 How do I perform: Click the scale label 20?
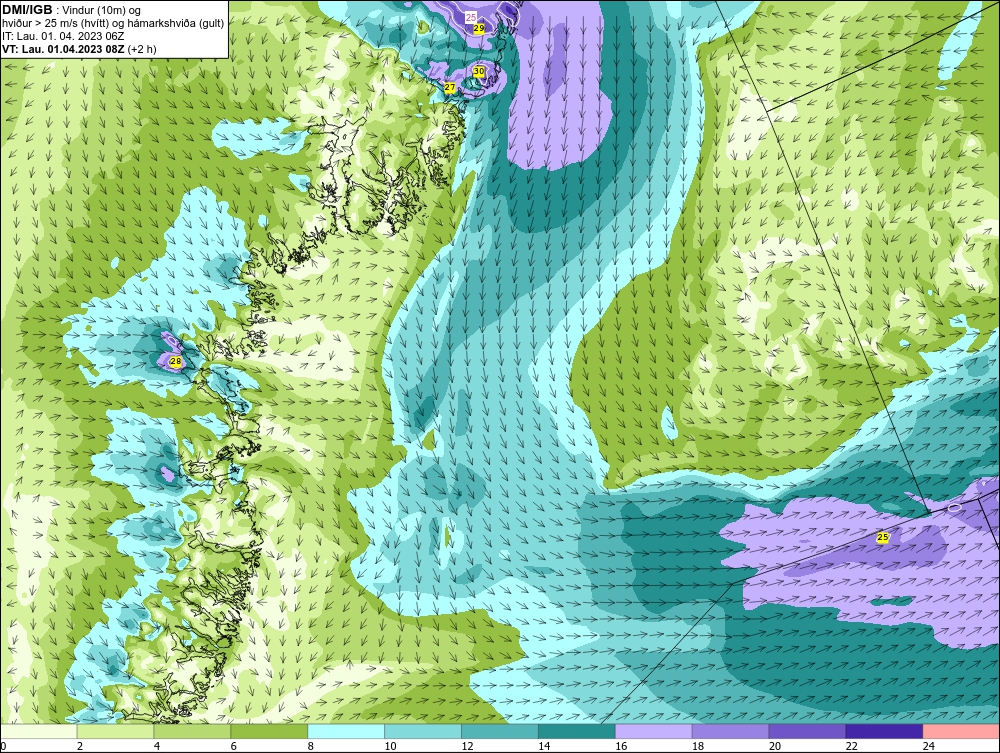coord(775,746)
